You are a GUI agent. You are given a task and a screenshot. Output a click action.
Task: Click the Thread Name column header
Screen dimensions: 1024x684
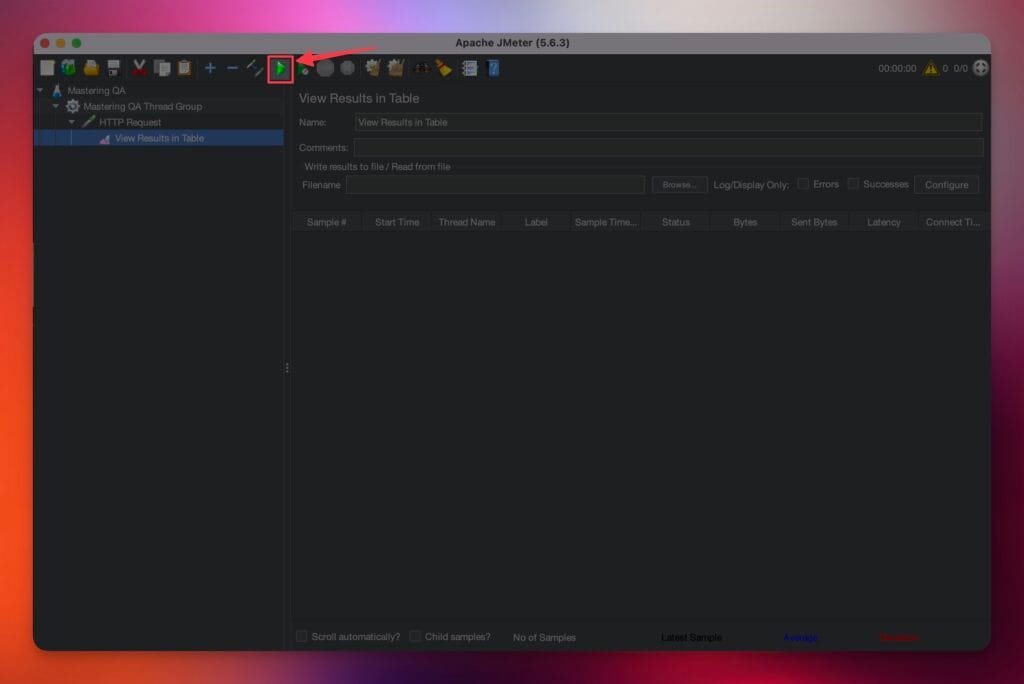(x=466, y=222)
